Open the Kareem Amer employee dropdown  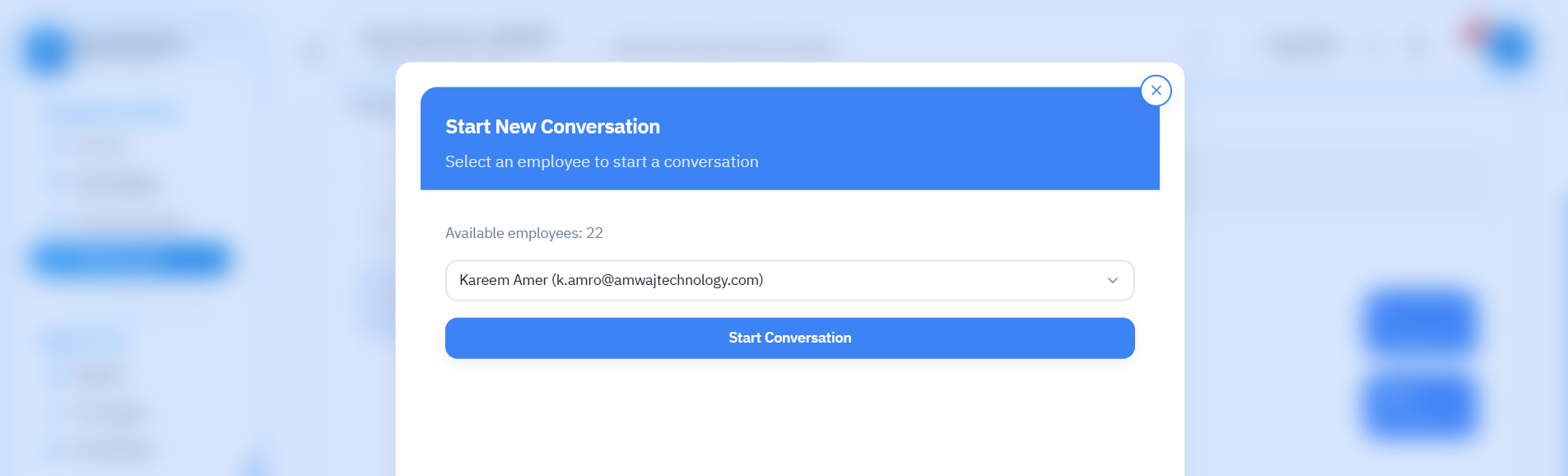[789, 281]
